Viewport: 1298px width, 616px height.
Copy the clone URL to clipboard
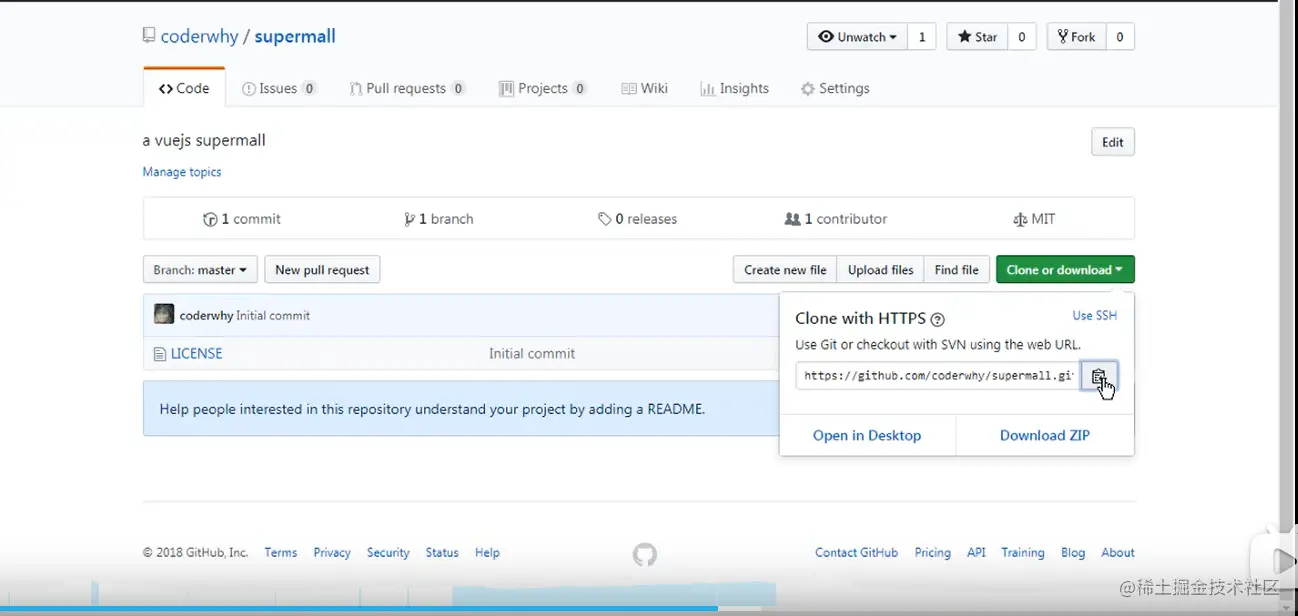click(1098, 377)
